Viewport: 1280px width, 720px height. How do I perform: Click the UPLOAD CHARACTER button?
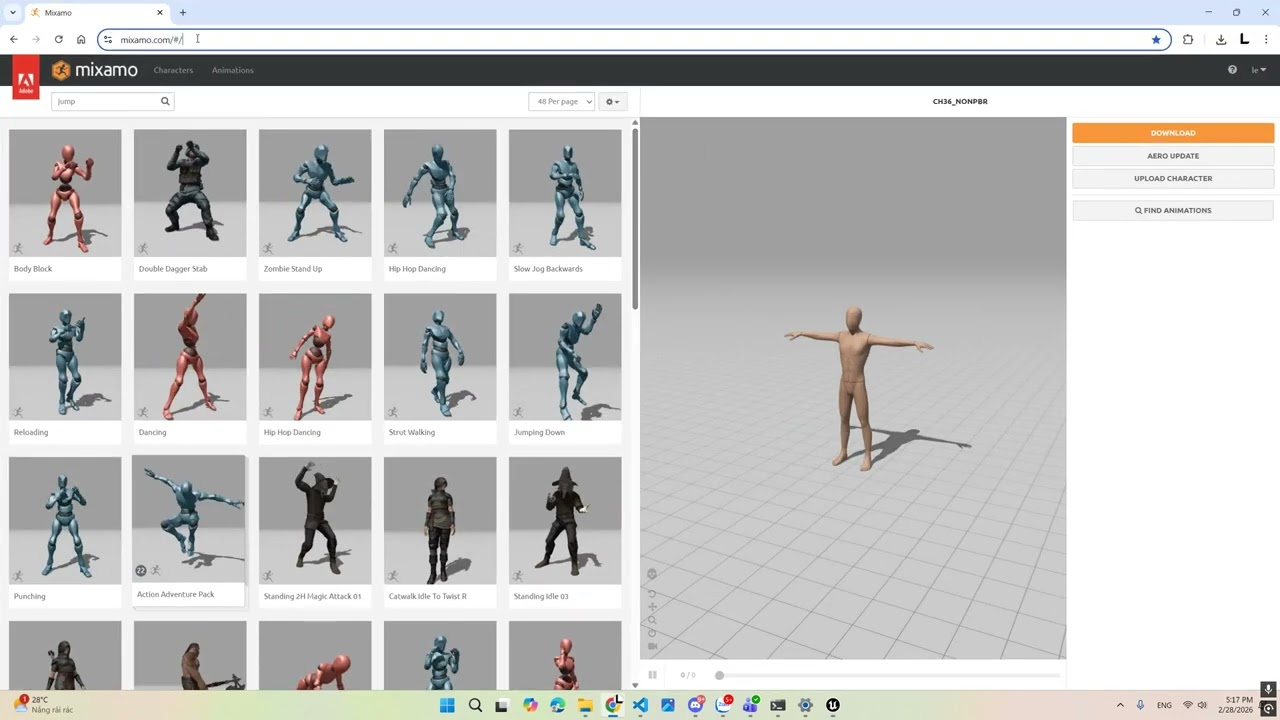[1173, 178]
